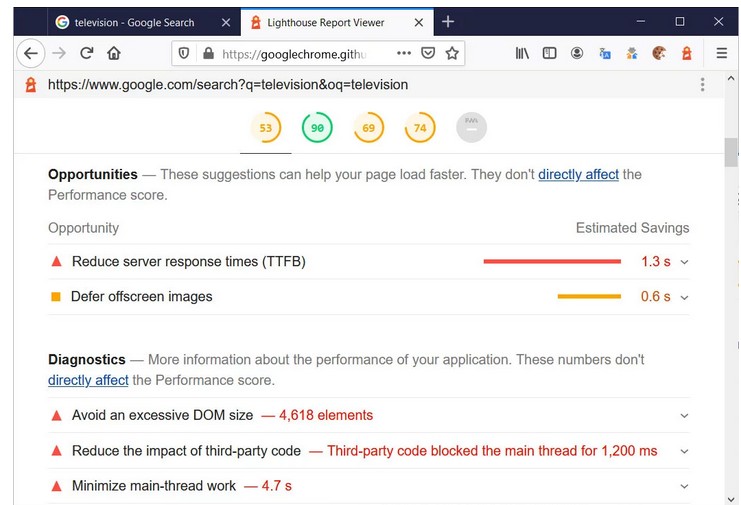The image size is (741, 505).
Task: Expand Avoid an excessive DOM size chevron
Action: pyautogui.click(x=684, y=416)
